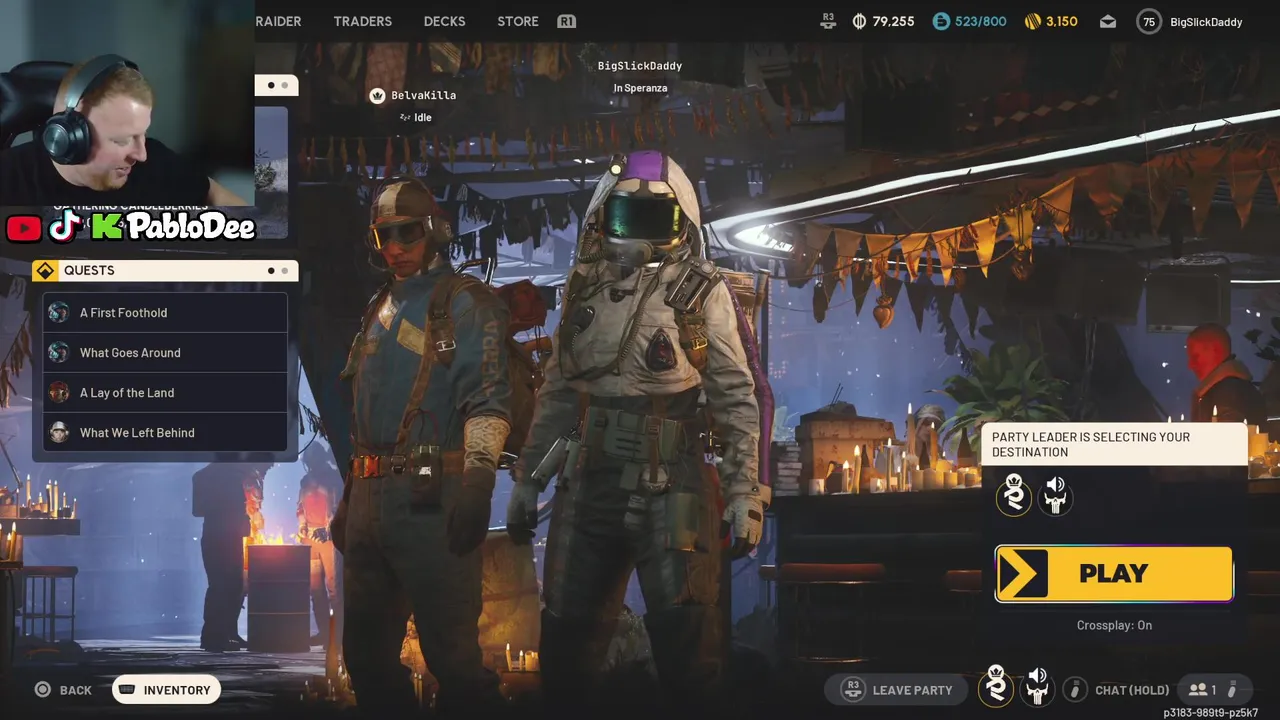Click the R3 stick icon in top bar
Screen dimensions: 1280x720
tap(828, 21)
